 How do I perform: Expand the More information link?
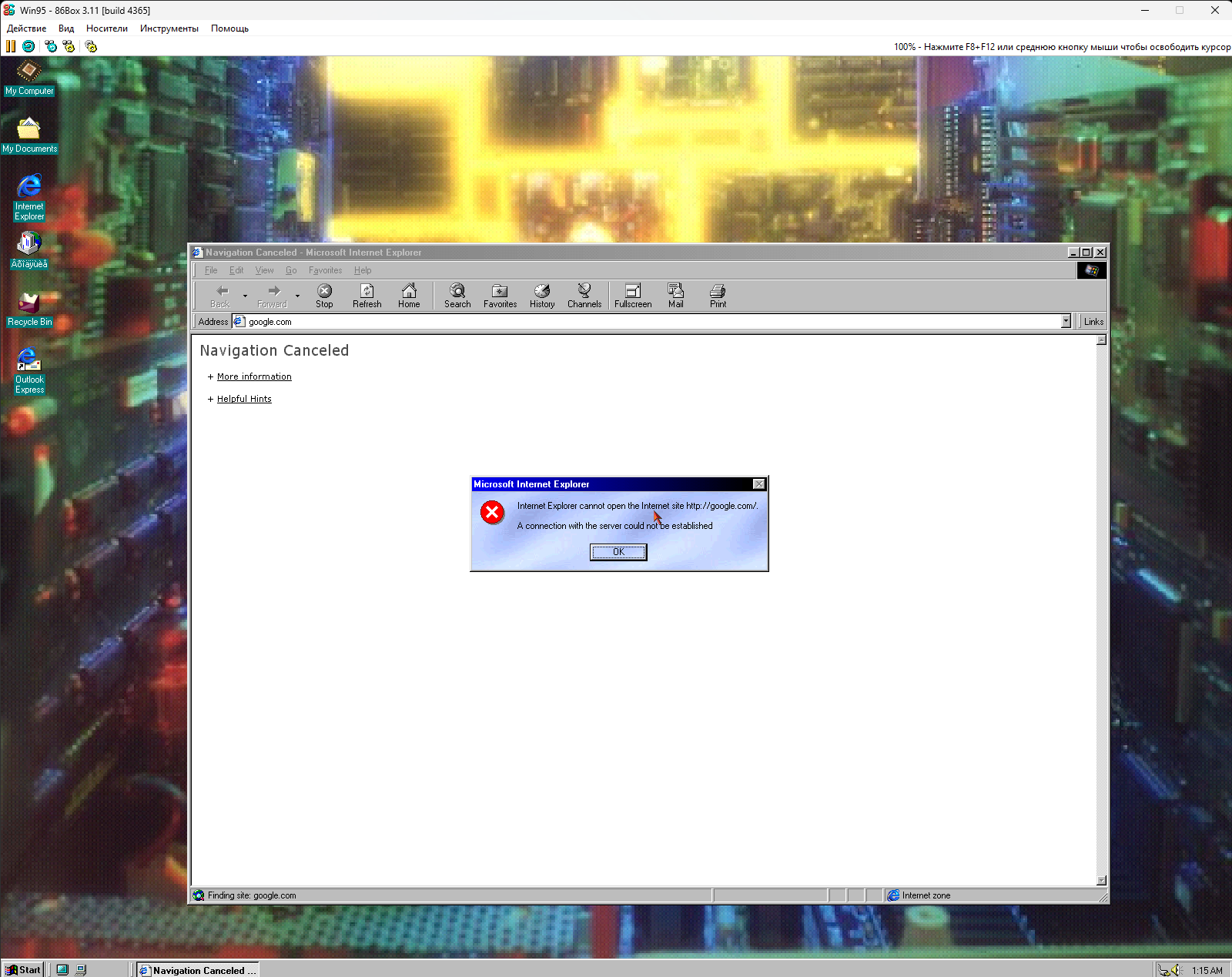(254, 376)
